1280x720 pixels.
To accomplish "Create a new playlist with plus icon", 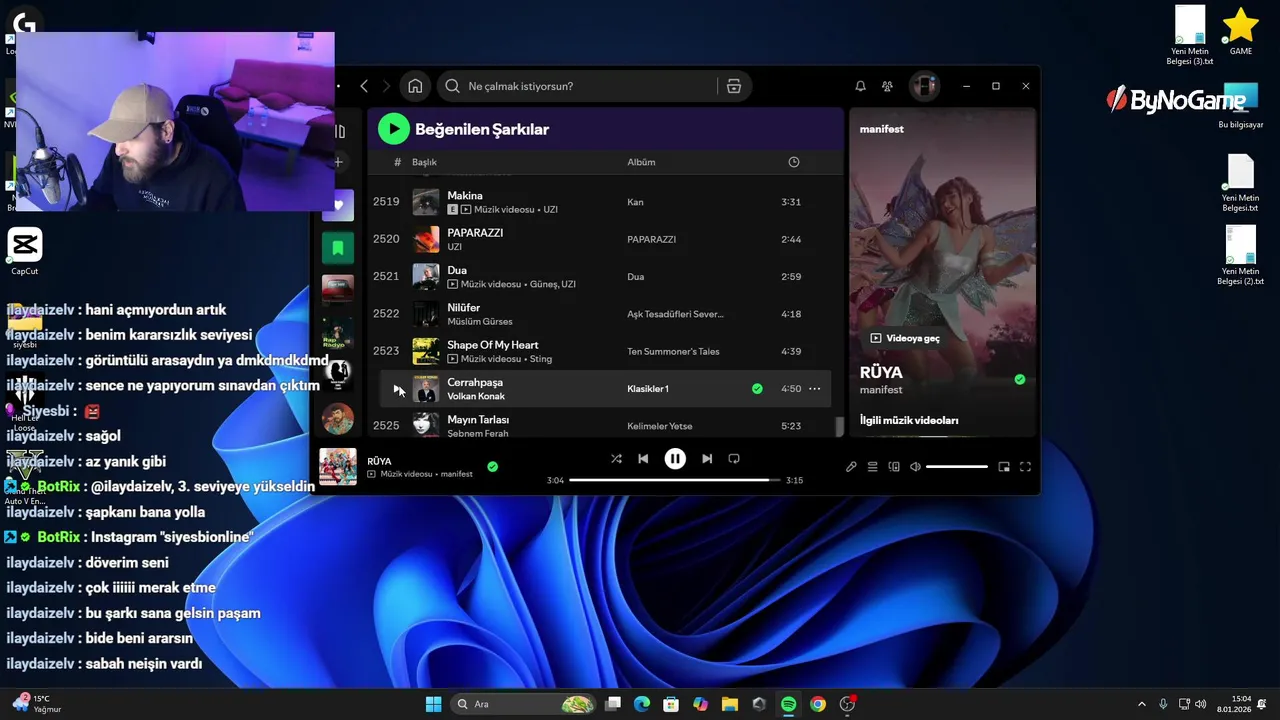I will [x=338, y=161].
